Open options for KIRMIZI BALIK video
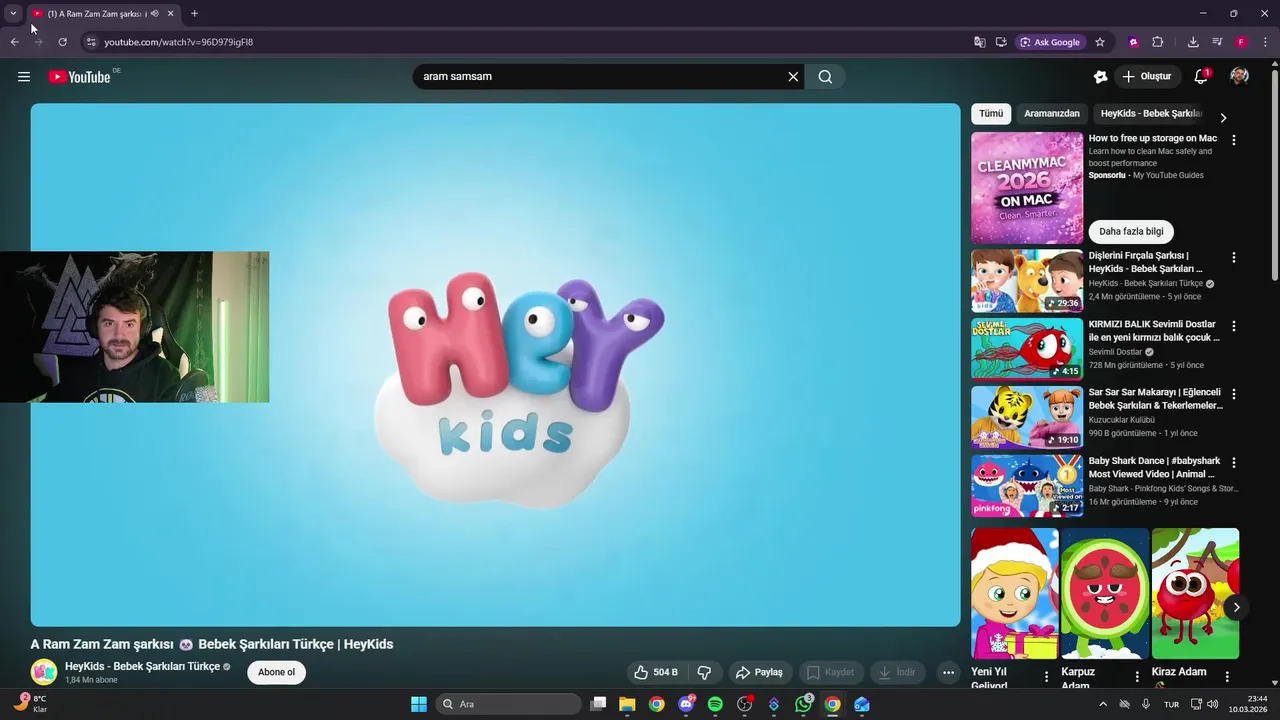Viewport: 1280px width, 720px height. [x=1233, y=326]
